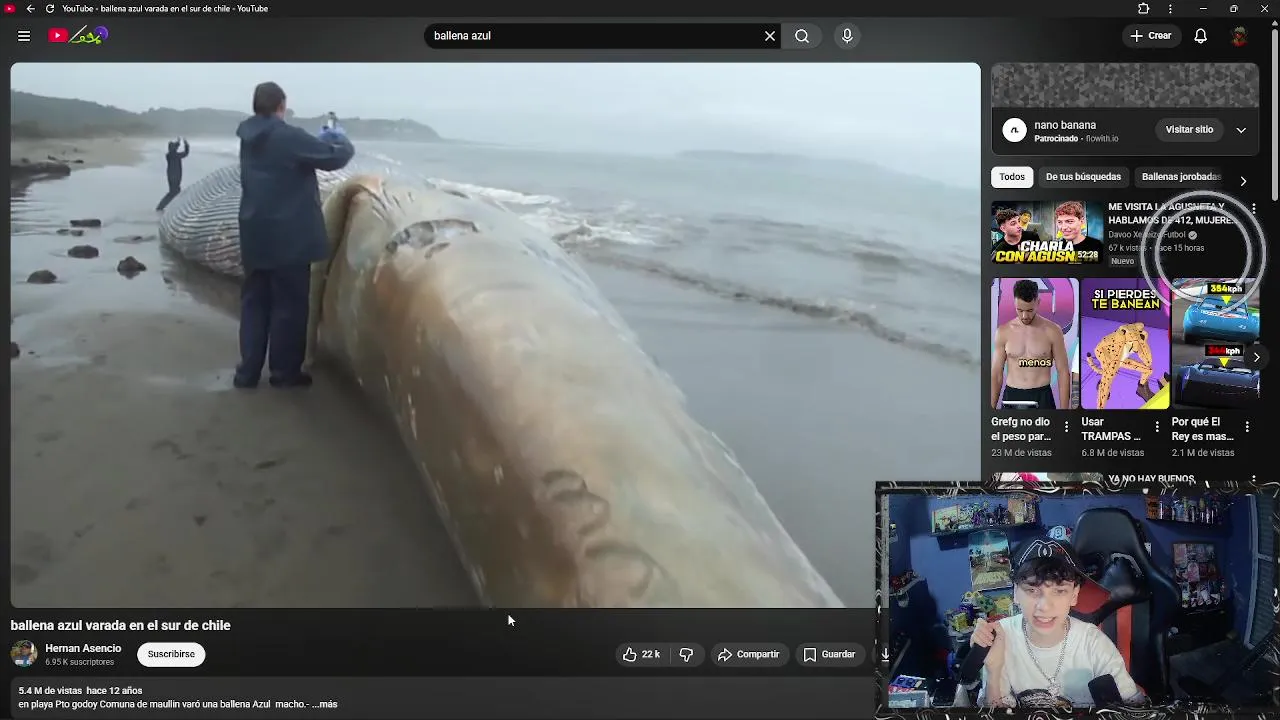Viewport: 1280px width, 720px height.
Task: Open the 'ME VISITA LA AGUSNETA' video title
Action: 1172,213
